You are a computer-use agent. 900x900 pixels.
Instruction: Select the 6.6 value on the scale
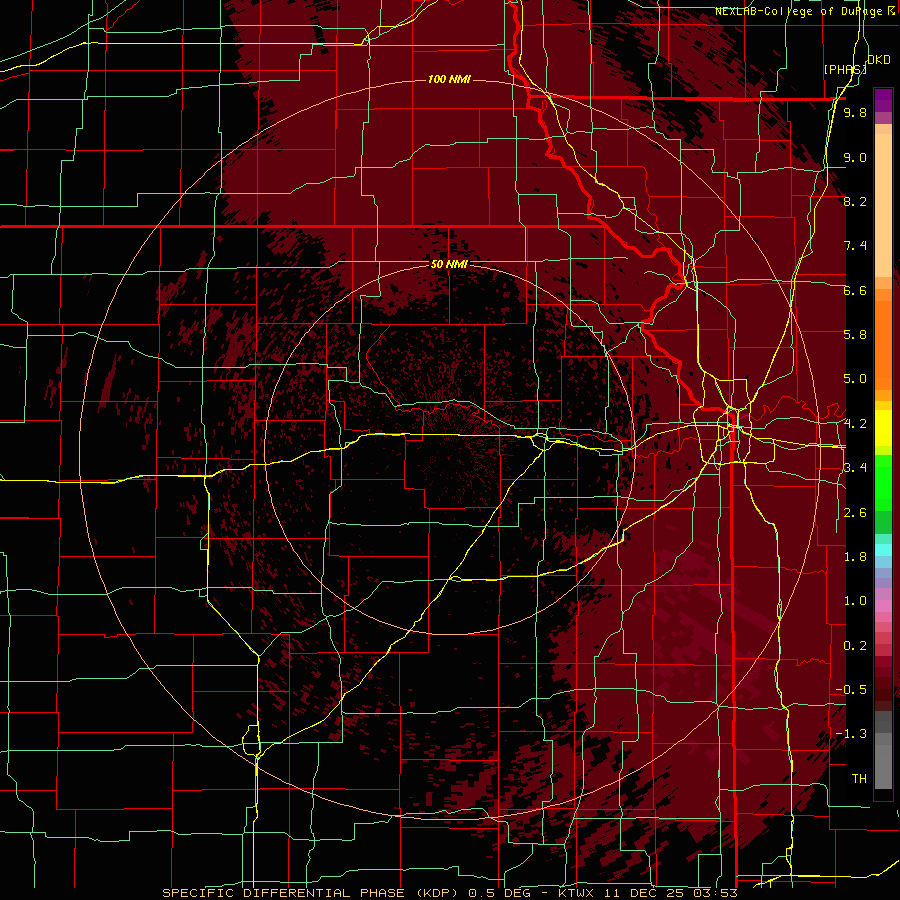(855, 290)
